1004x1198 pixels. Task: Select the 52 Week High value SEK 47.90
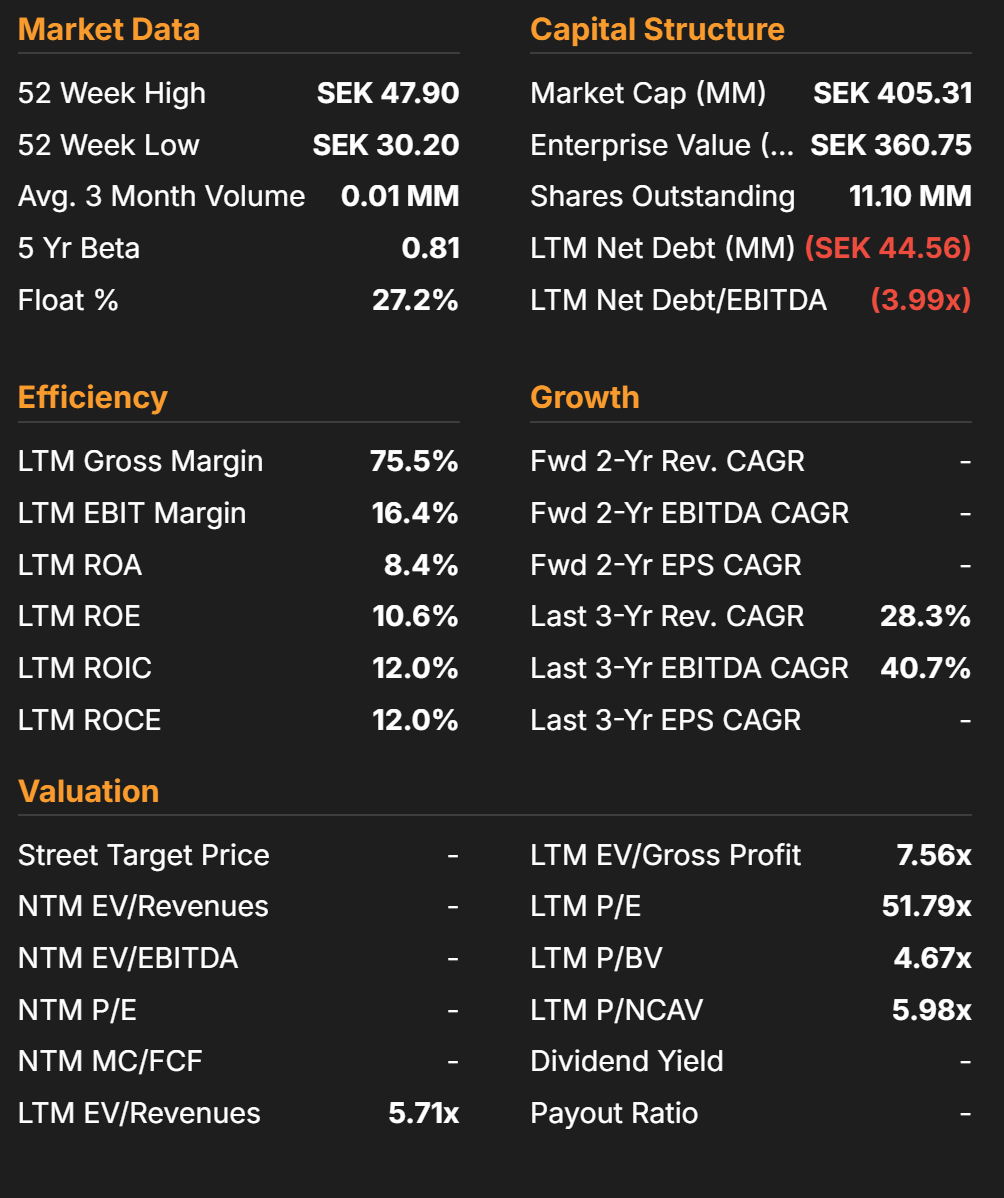pos(388,93)
